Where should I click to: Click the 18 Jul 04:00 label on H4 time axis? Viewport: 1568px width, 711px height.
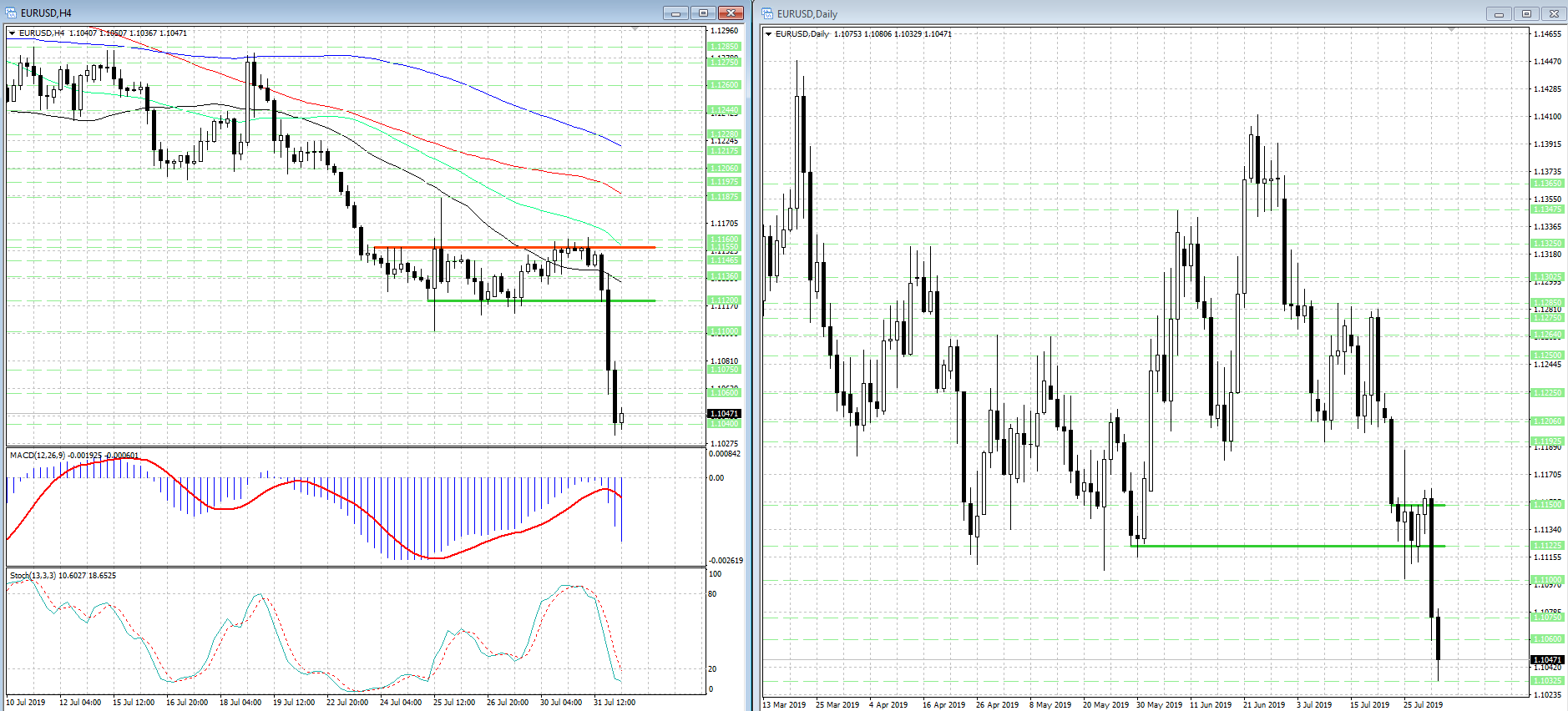[240, 703]
